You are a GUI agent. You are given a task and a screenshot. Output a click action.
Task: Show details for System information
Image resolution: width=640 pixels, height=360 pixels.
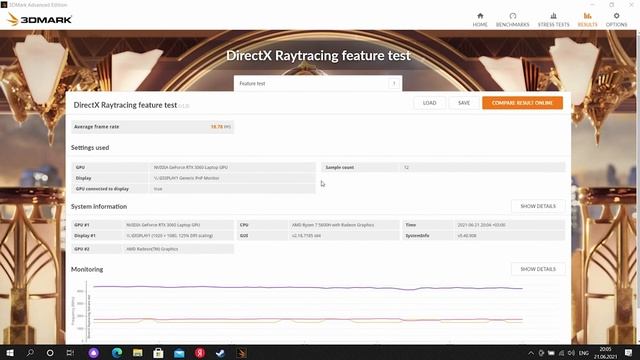pyautogui.click(x=538, y=206)
